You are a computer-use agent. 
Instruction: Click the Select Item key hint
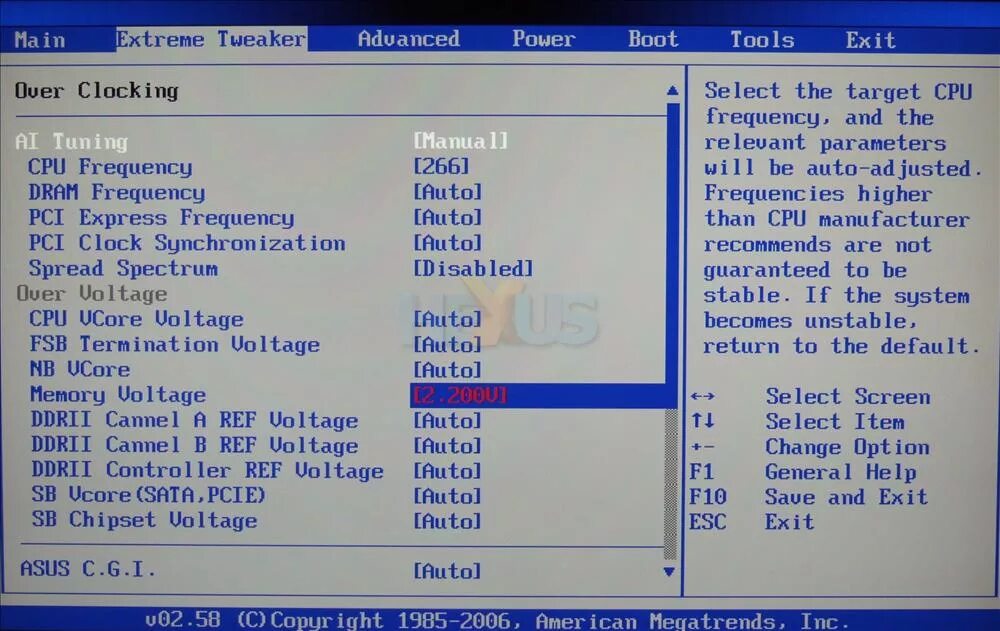click(835, 422)
